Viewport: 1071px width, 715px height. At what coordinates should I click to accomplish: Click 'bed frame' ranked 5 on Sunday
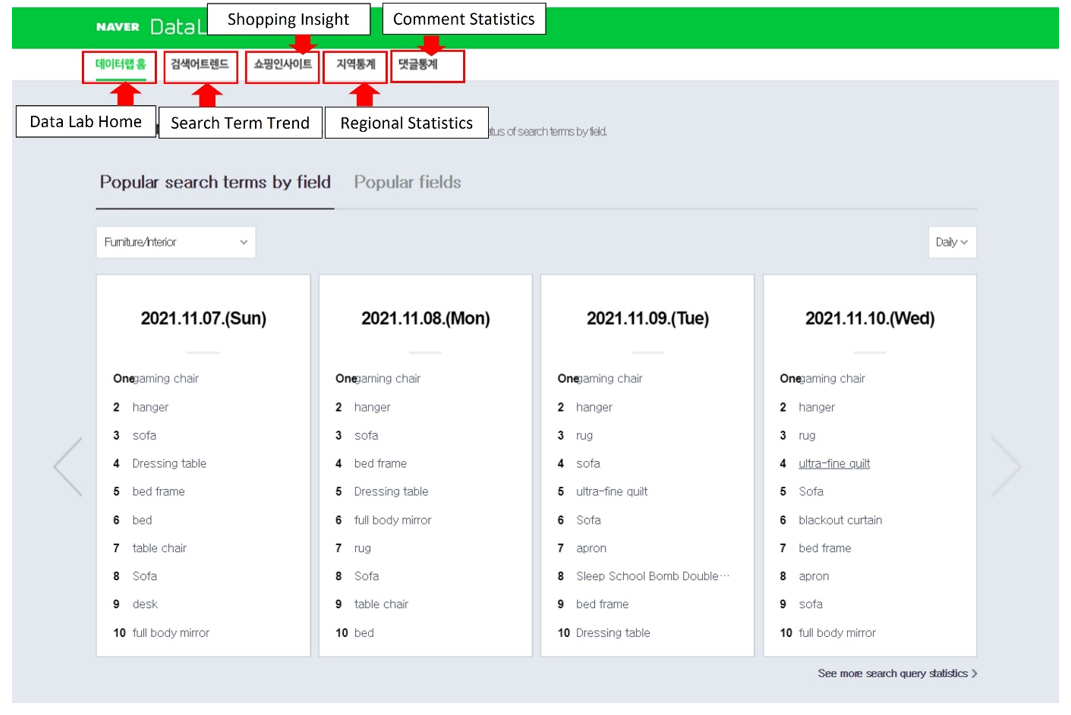(158, 492)
